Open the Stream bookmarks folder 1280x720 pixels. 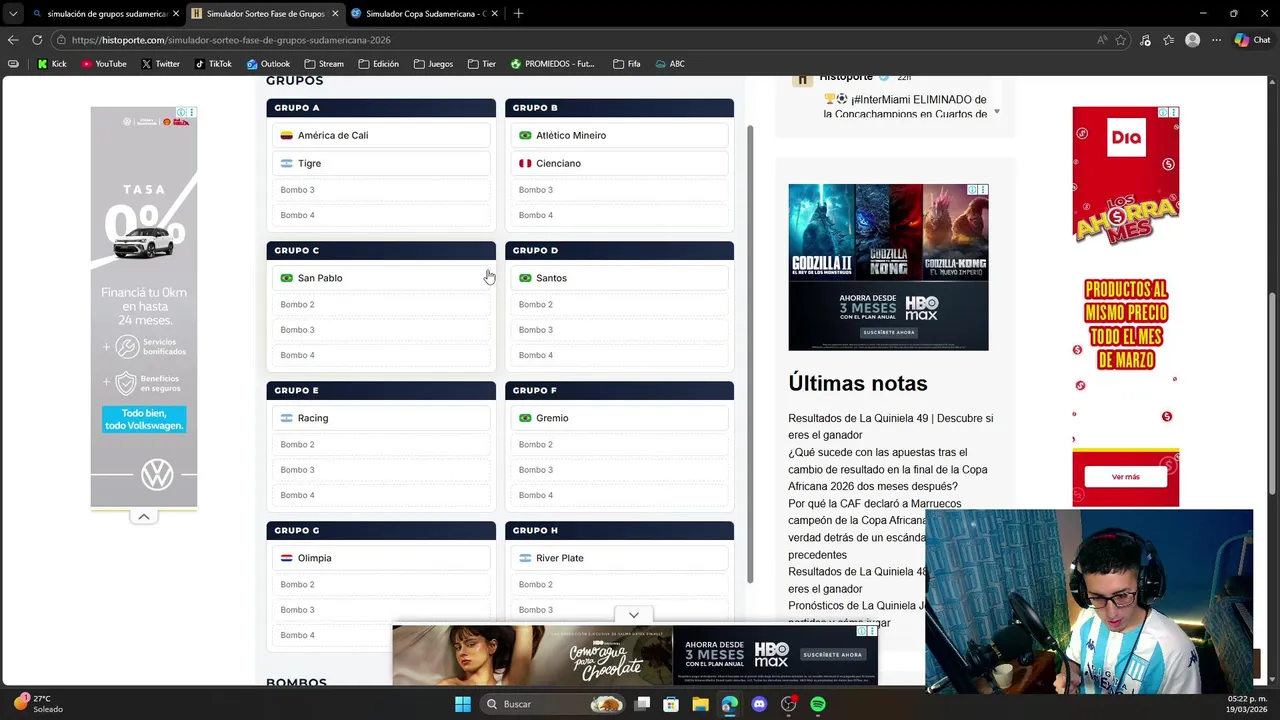324,64
